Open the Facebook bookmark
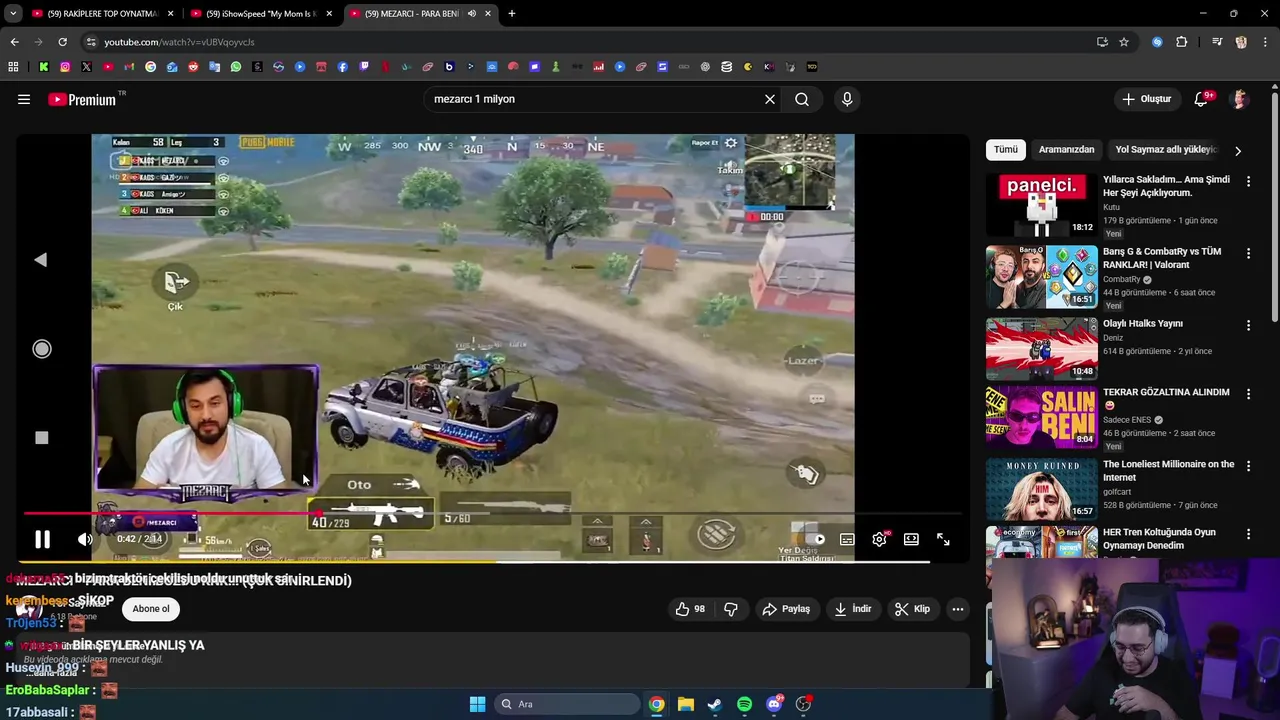The height and width of the screenshot is (720, 1280). (343, 67)
